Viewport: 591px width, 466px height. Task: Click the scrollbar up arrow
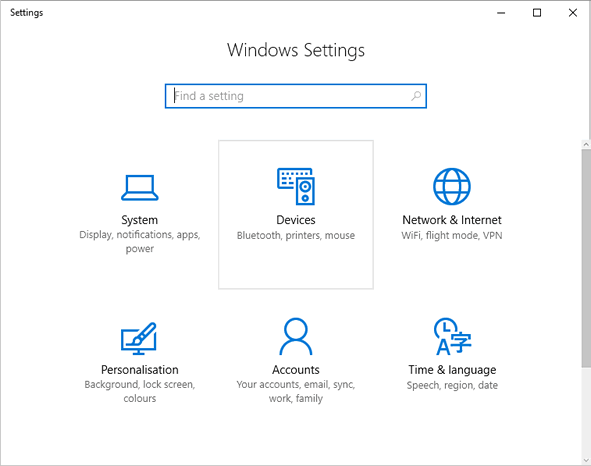pos(586,144)
